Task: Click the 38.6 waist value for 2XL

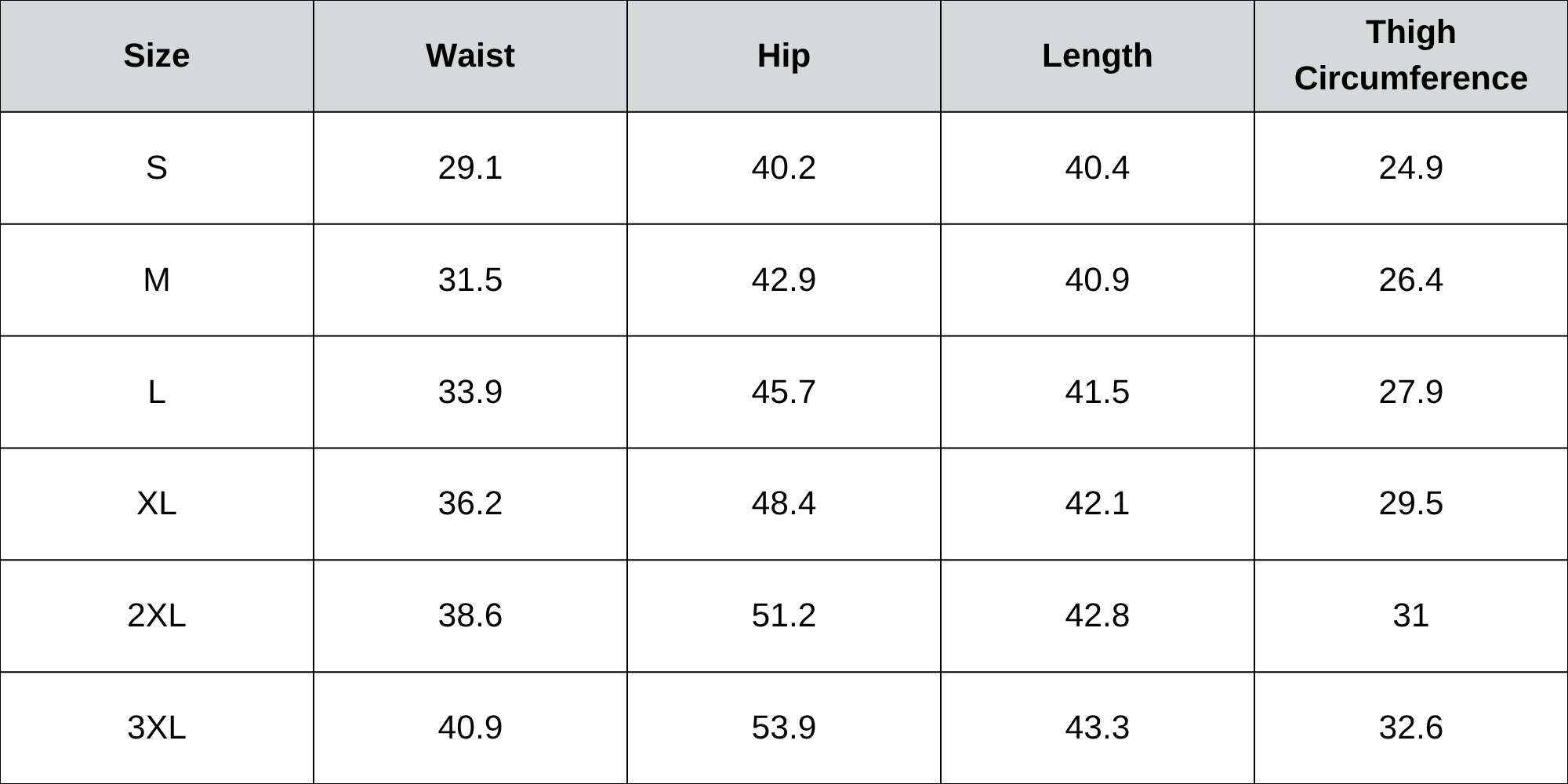Action: point(470,615)
